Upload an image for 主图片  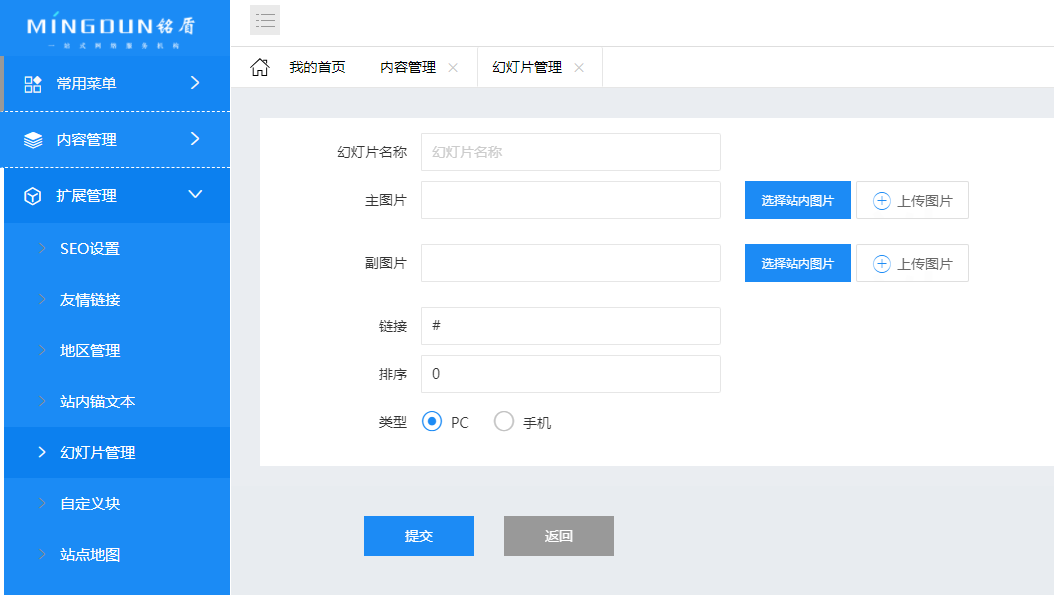pyautogui.click(x=912, y=201)
